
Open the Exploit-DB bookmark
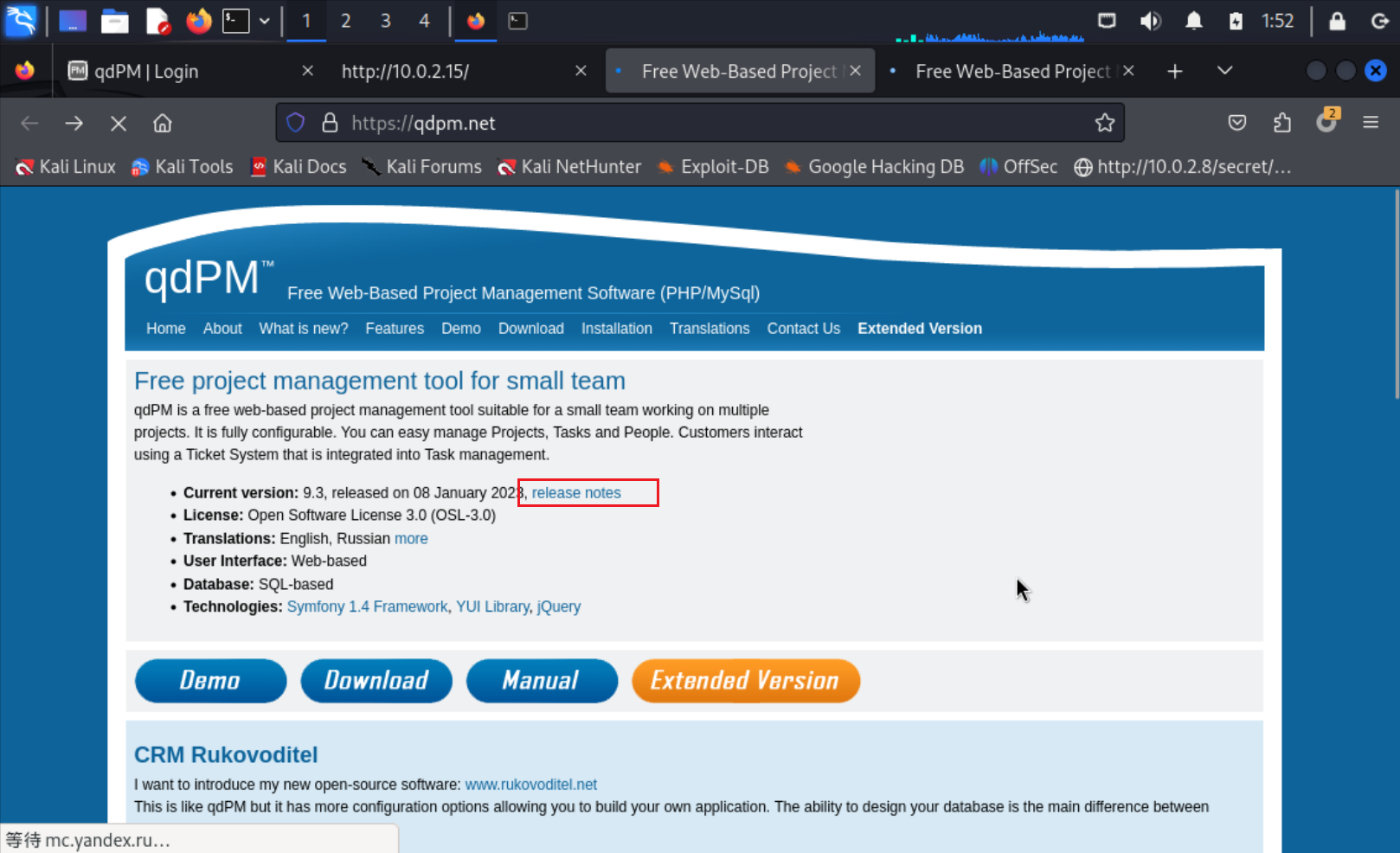tap(713, 167)
